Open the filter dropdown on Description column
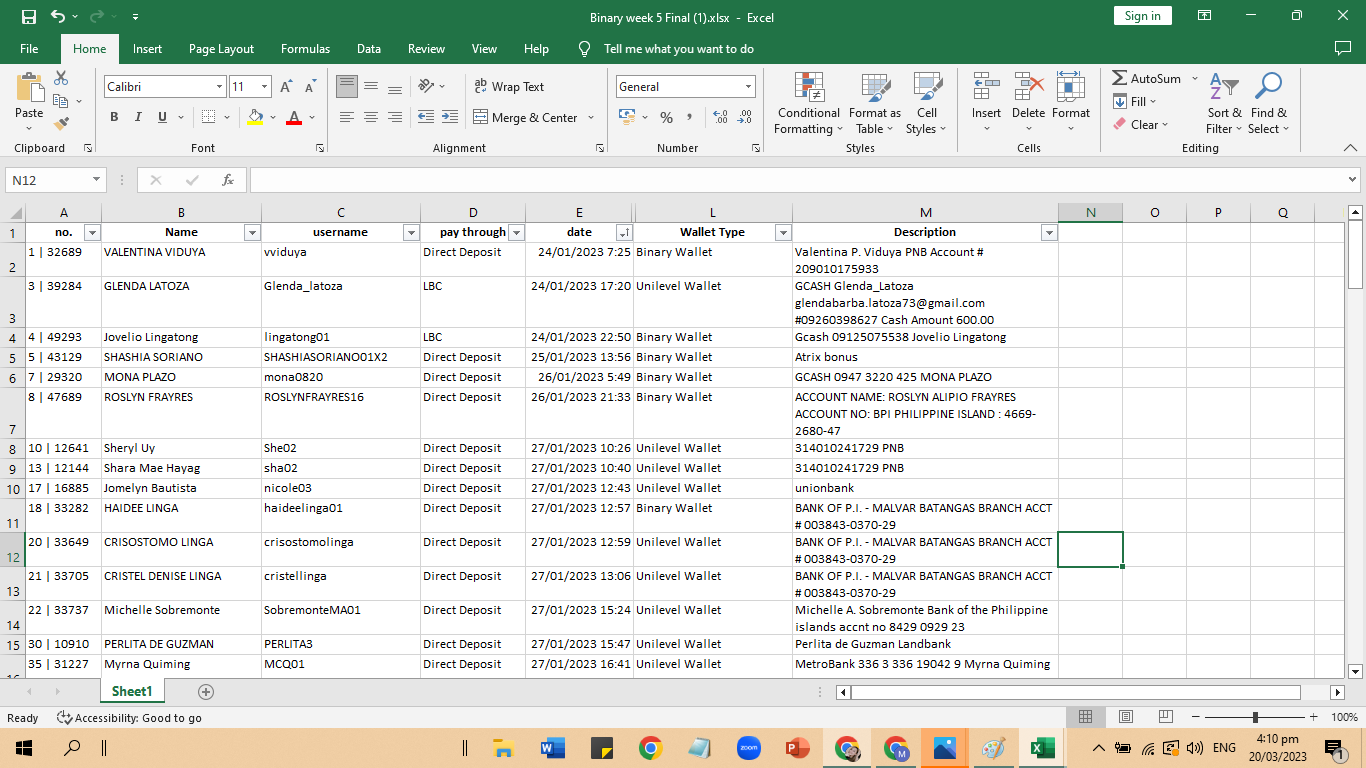 (1049, 232)
